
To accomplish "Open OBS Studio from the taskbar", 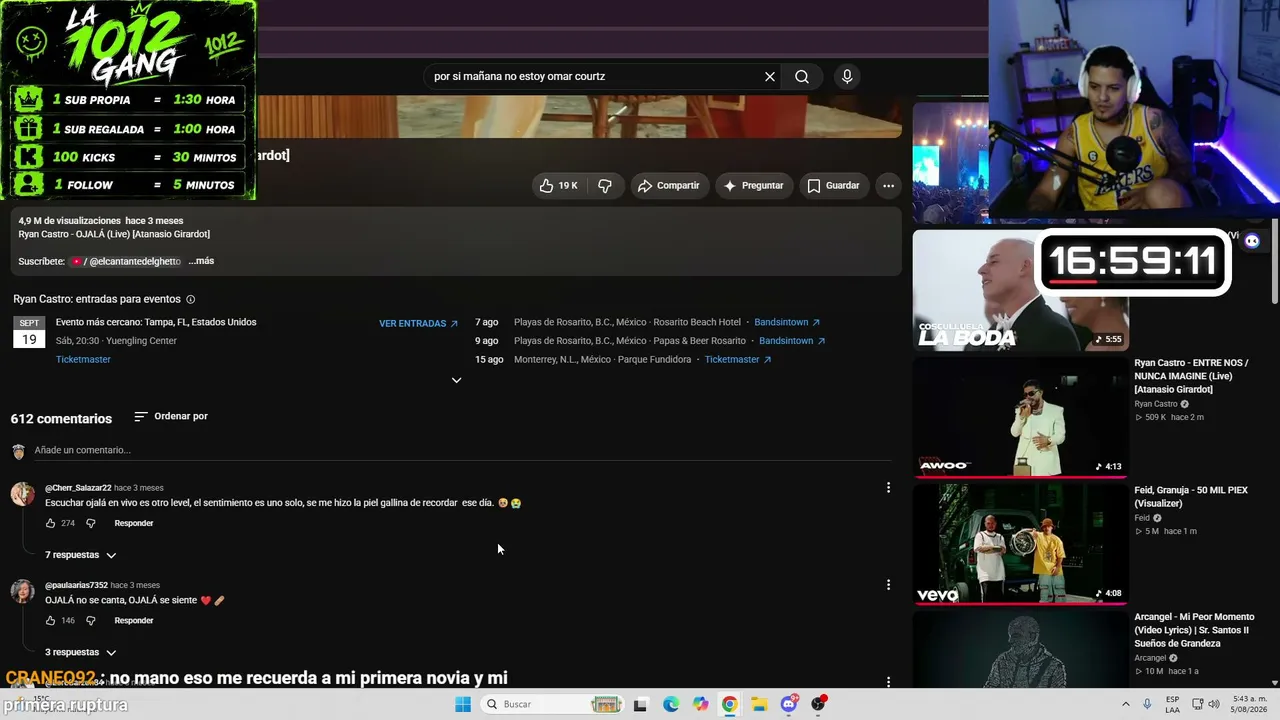I will (x=818, y=704).
